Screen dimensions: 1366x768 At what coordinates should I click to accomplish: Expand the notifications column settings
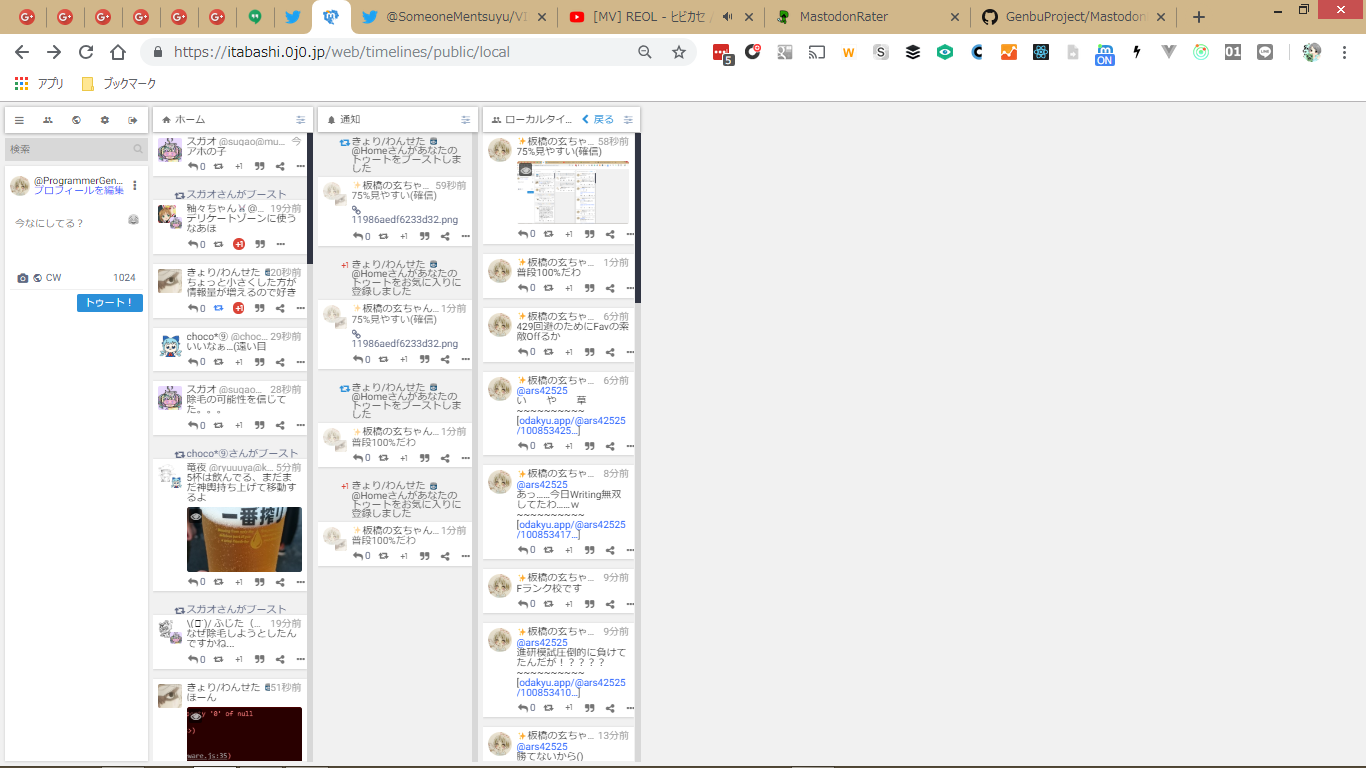point(465,120)
